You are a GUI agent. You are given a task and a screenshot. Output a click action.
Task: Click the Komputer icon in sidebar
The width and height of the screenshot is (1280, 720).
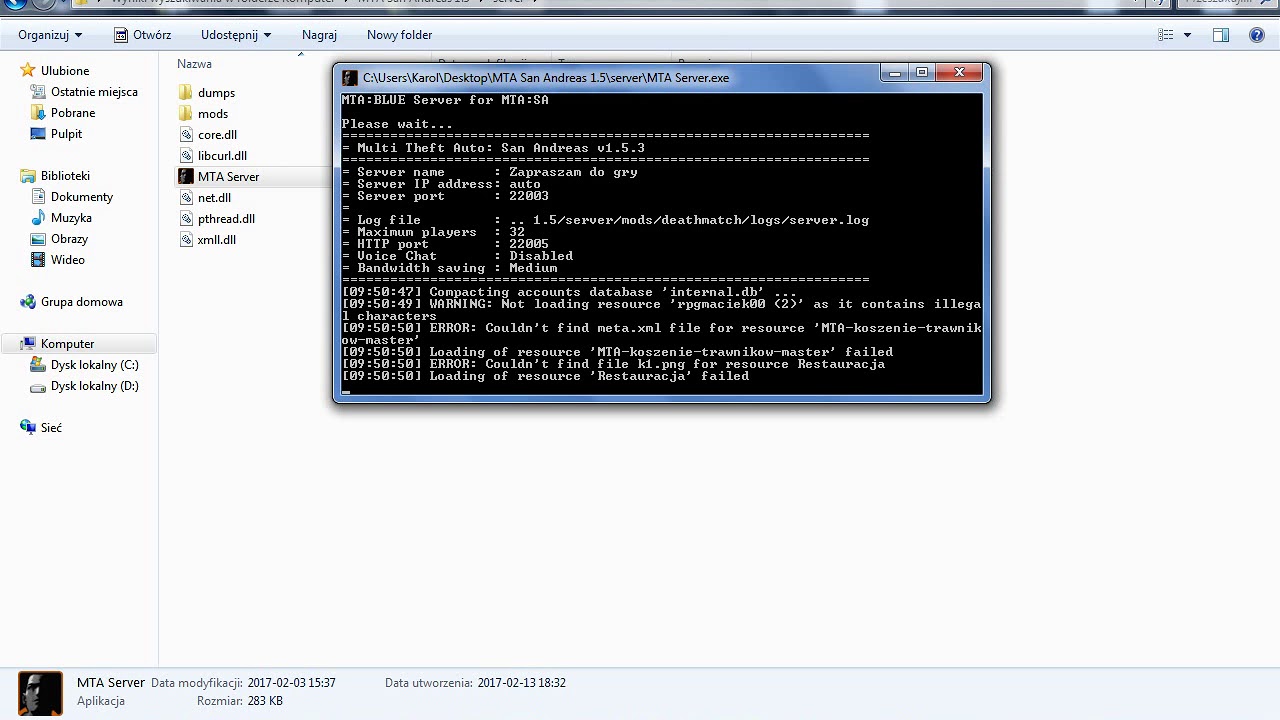point(28,343)
